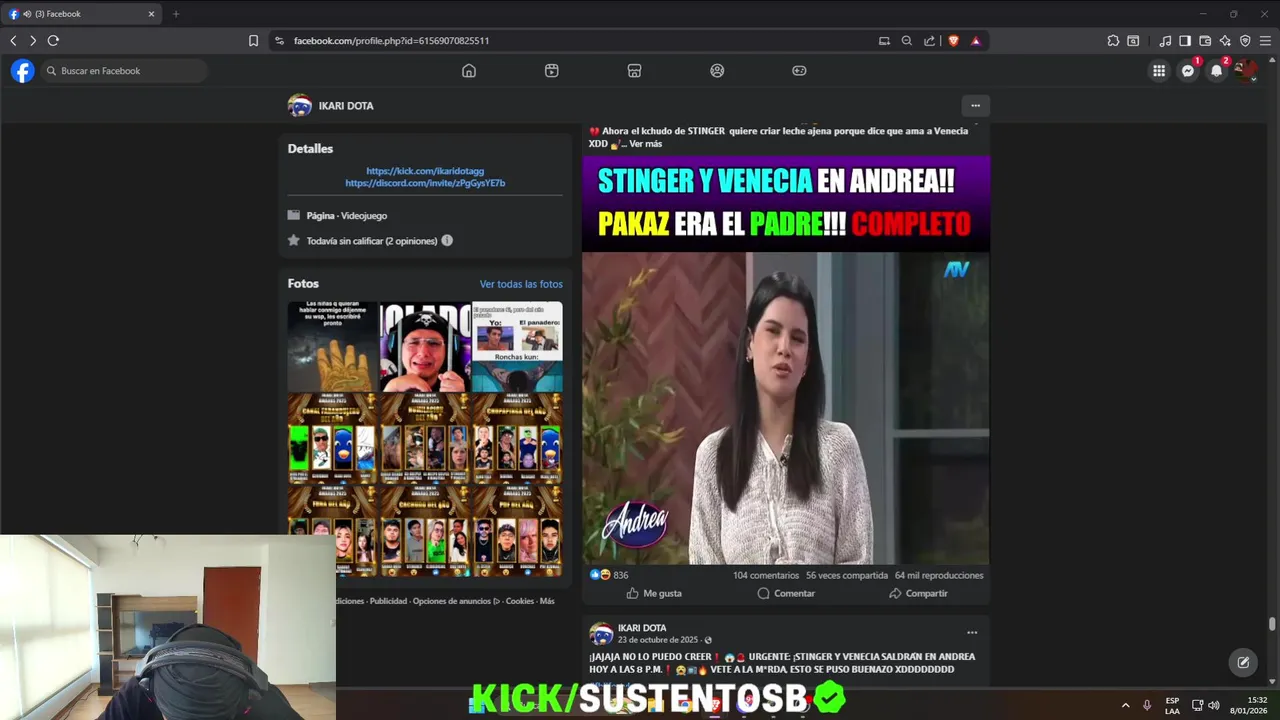Open the Reels video tab icon
The width and height of the screenshot is (1280, 720).
(x=551, y=71)
